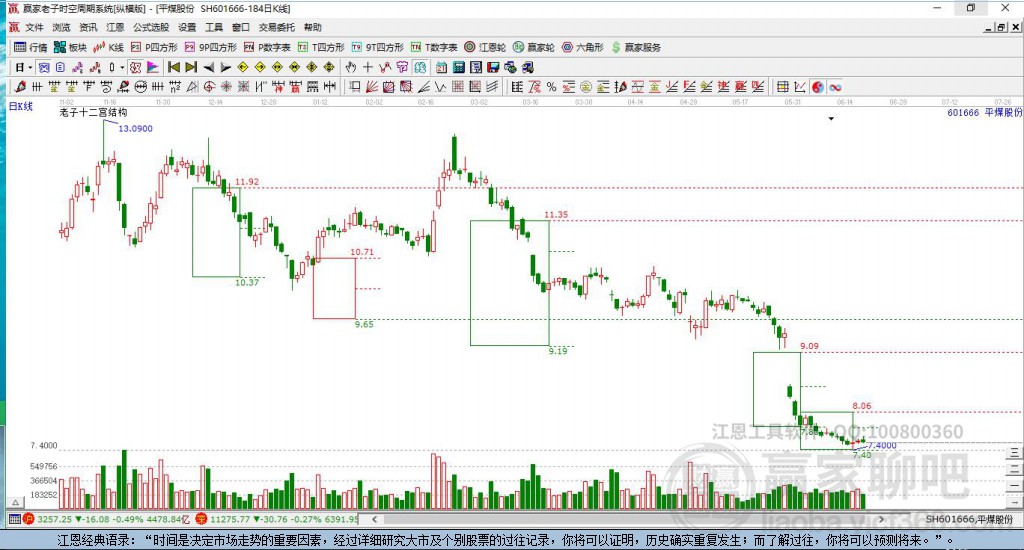Open the P数字表 tool
The width and height of the screenshot is (1024, 550).
tap(266, 47)
